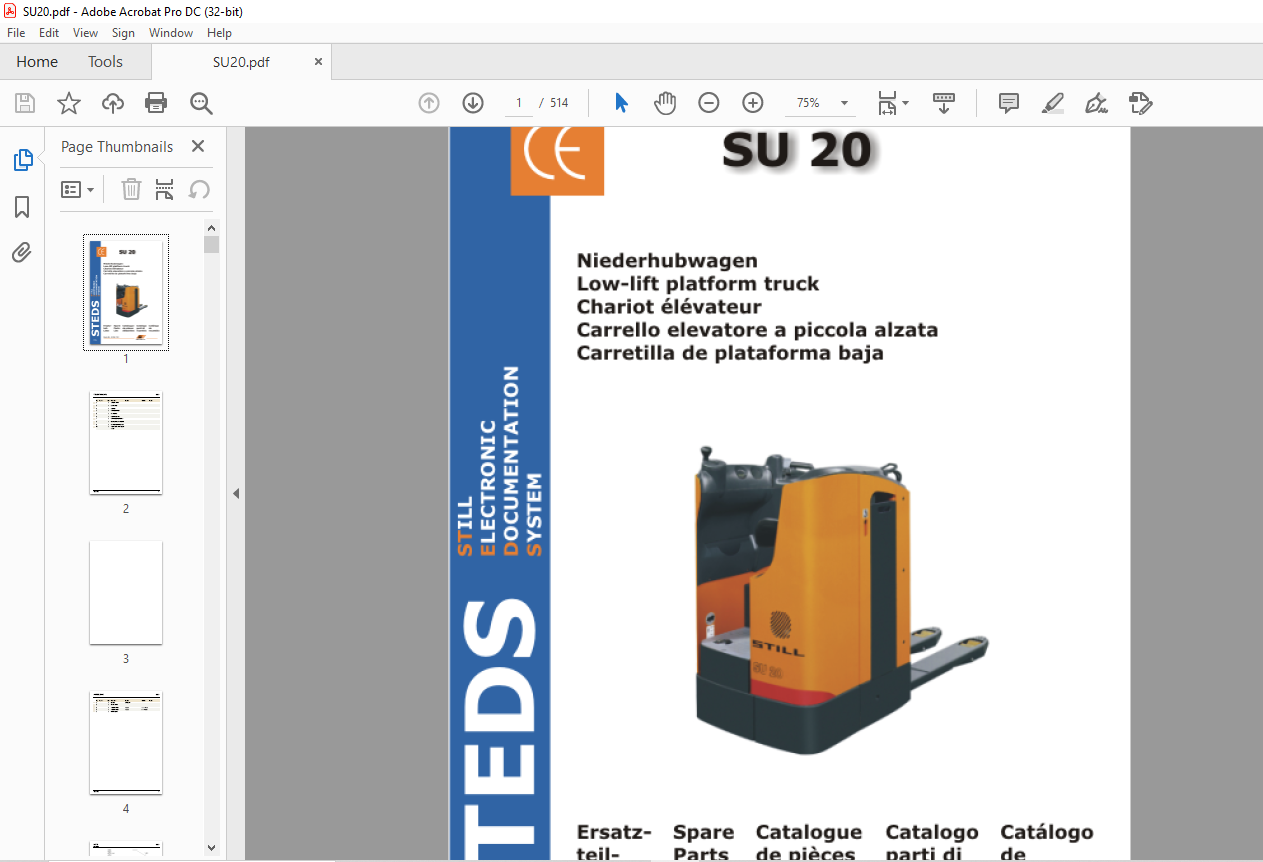Delete selected page with the trash icon
The image size is (1263, 862).
131,189
